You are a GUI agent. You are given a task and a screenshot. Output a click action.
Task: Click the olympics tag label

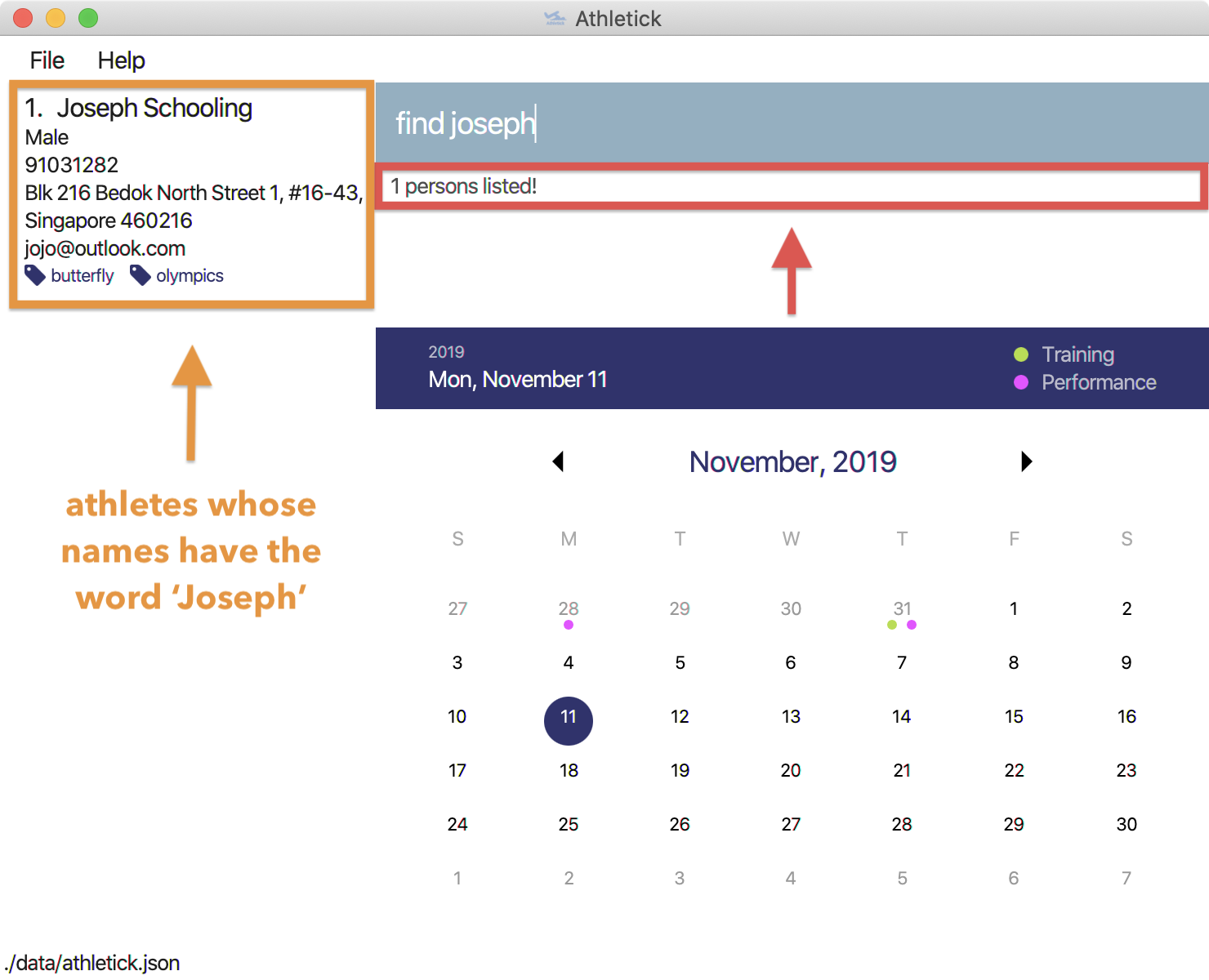[x=190, y=276]
